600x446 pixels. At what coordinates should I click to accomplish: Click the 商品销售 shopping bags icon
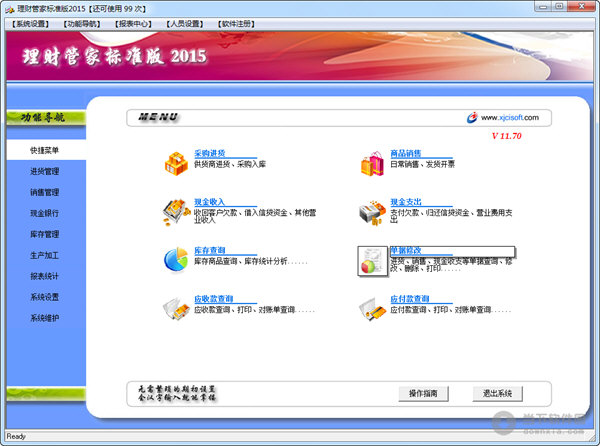(x=371, y=162)
